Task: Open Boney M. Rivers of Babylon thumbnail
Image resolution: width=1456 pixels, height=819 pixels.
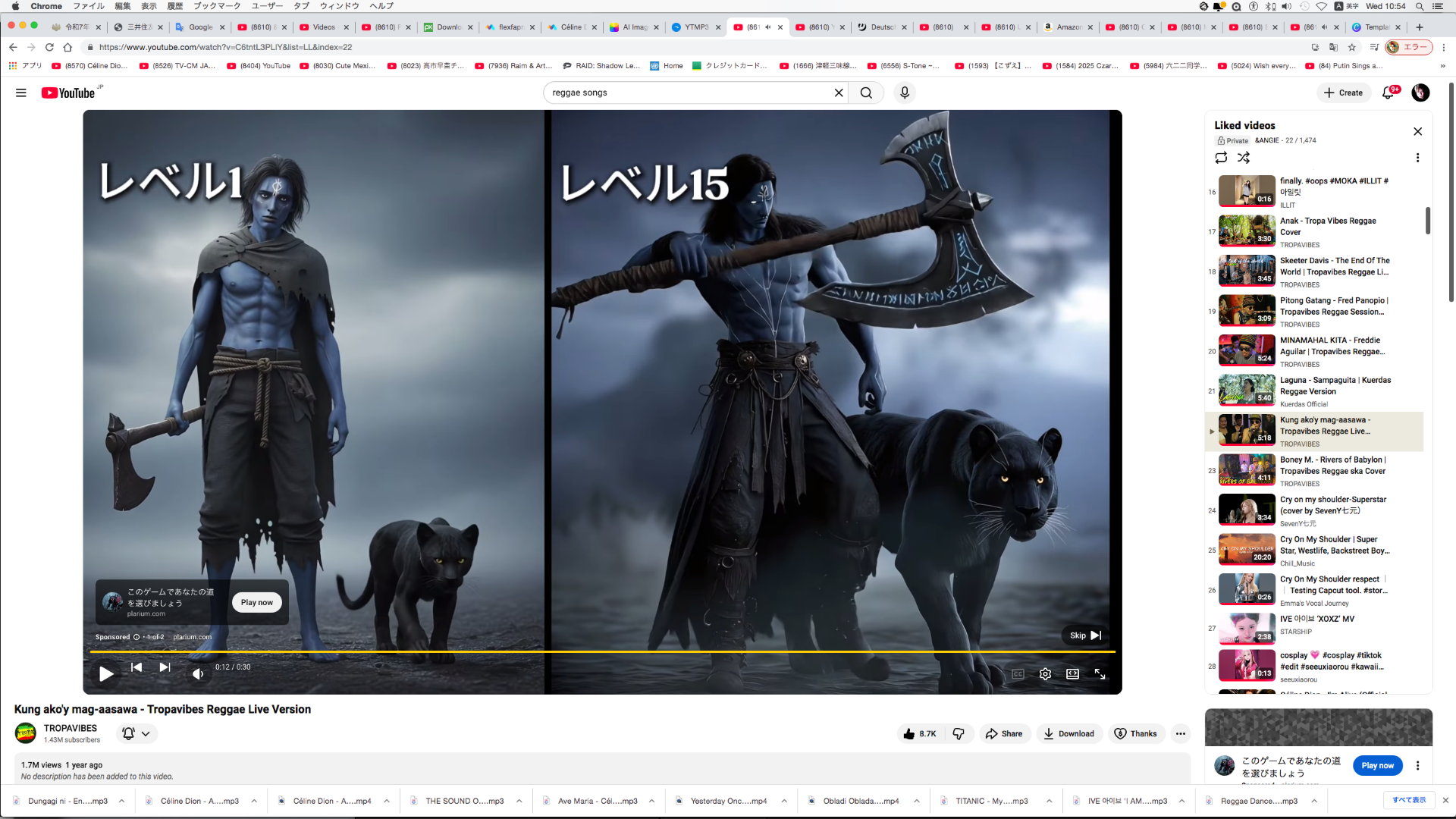Action: click(x=1247, y=470)
